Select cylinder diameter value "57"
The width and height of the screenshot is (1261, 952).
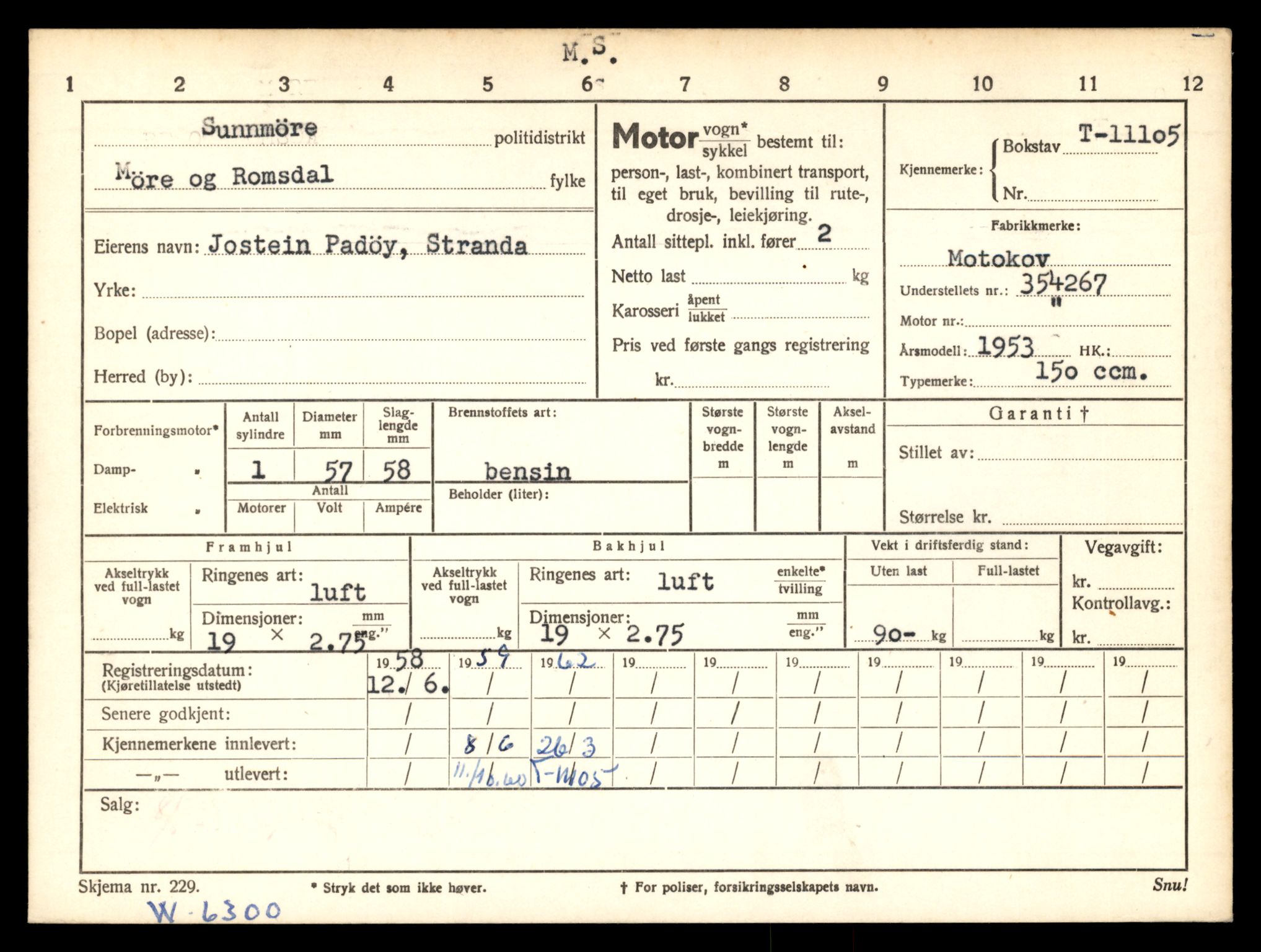point(338,472)
